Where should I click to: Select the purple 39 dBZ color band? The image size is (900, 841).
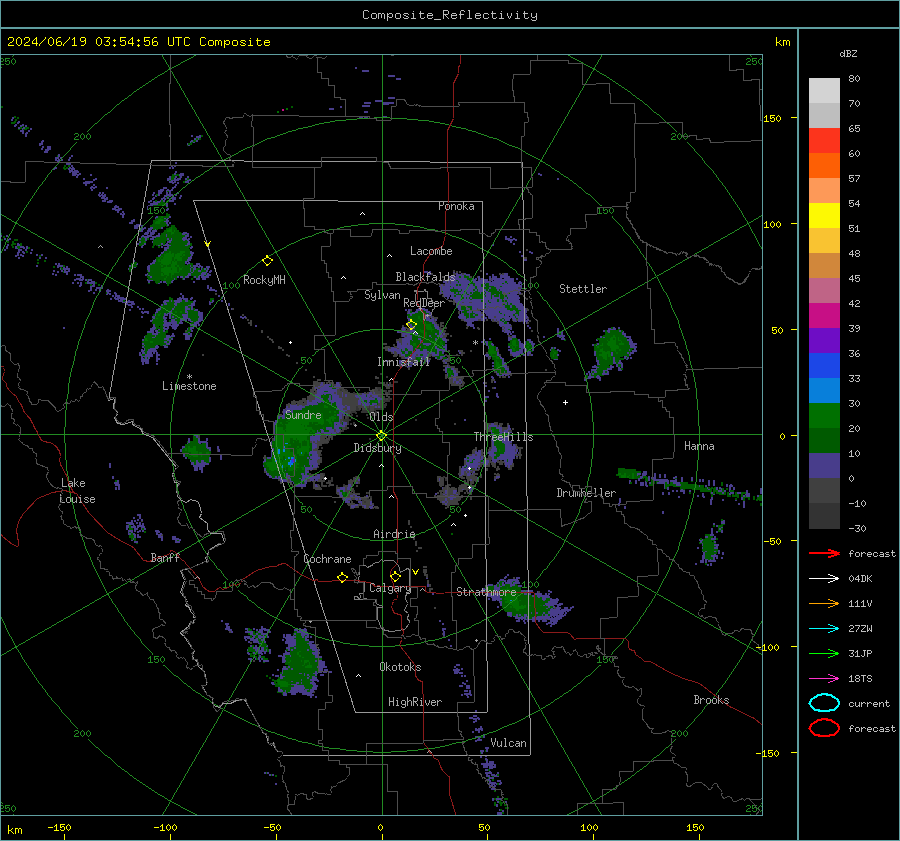(x=824, y=340)
